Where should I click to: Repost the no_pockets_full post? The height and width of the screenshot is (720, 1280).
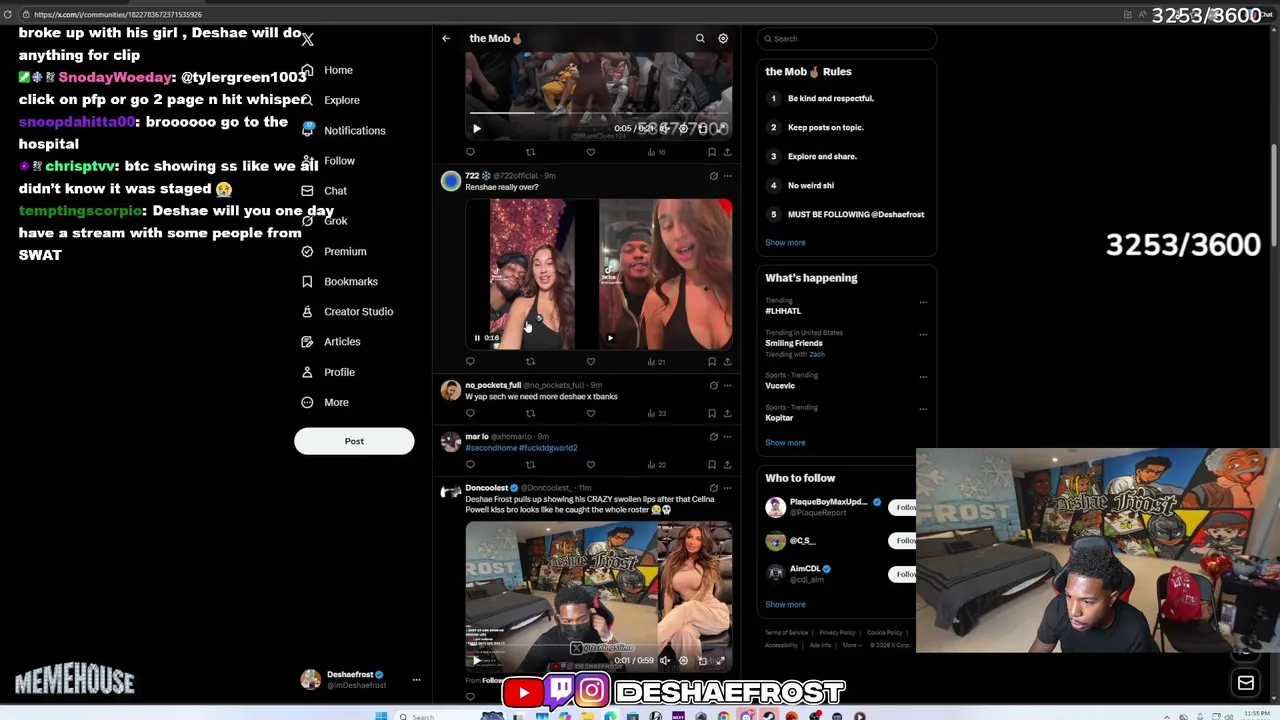pyautogui.click(x=530, y=413)
